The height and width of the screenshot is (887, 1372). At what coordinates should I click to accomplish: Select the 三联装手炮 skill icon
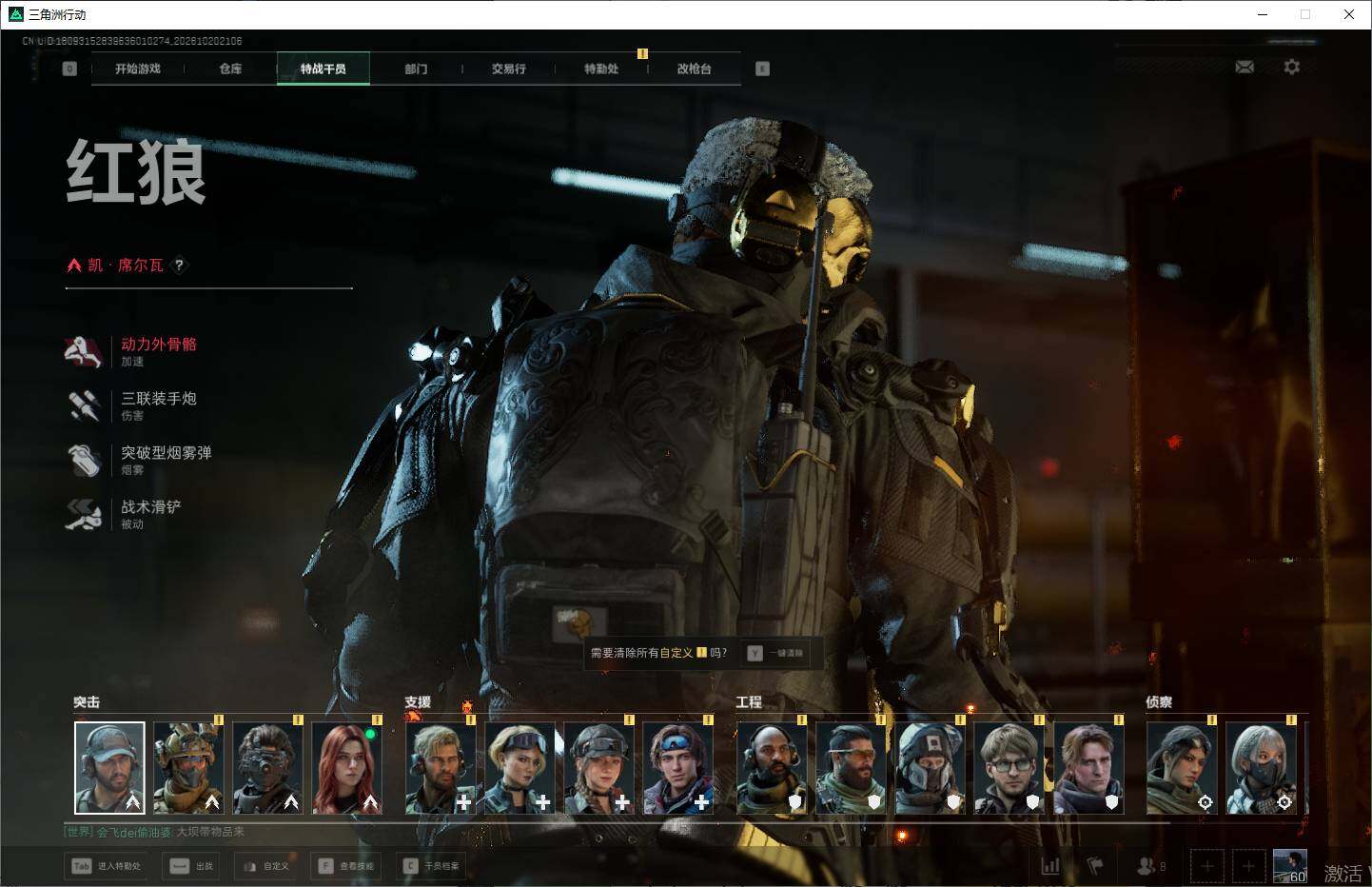[84, 405]
